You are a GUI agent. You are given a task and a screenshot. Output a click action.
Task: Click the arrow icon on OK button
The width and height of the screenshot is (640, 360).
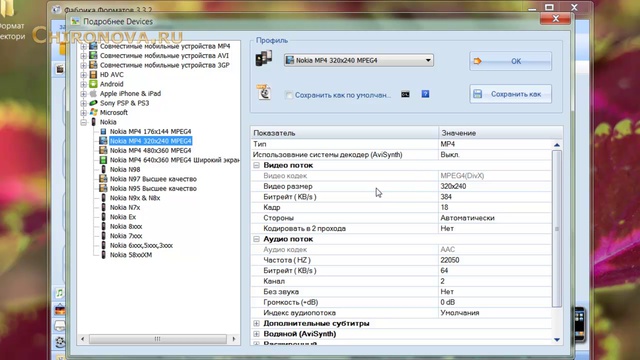point(477,61)
